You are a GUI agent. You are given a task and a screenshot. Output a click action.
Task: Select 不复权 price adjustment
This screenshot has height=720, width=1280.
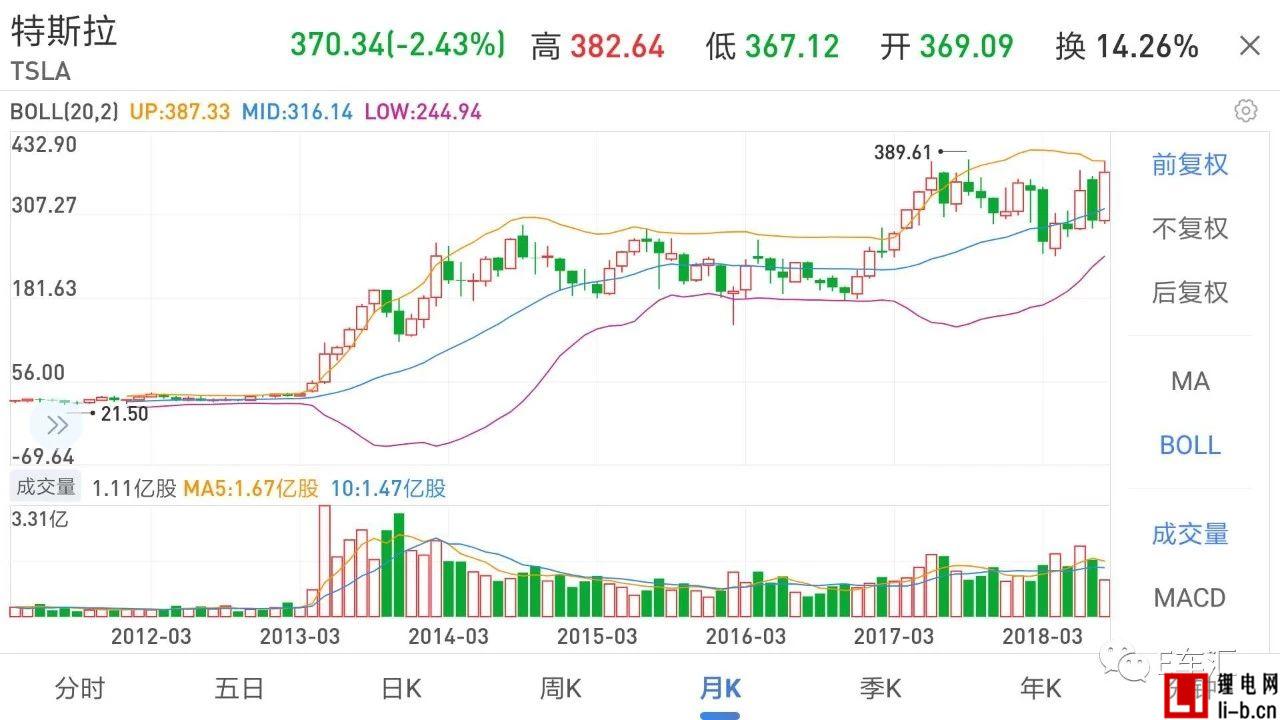coord(1190,228)
